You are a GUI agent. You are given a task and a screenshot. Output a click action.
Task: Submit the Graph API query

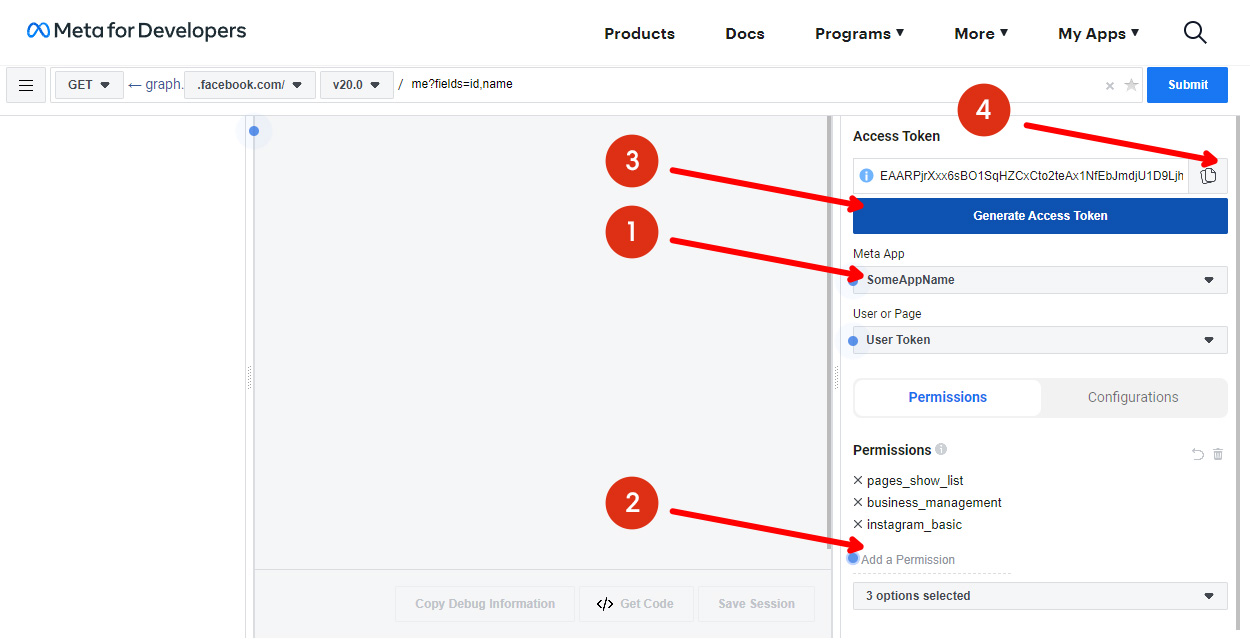(x=1188, y=85)
